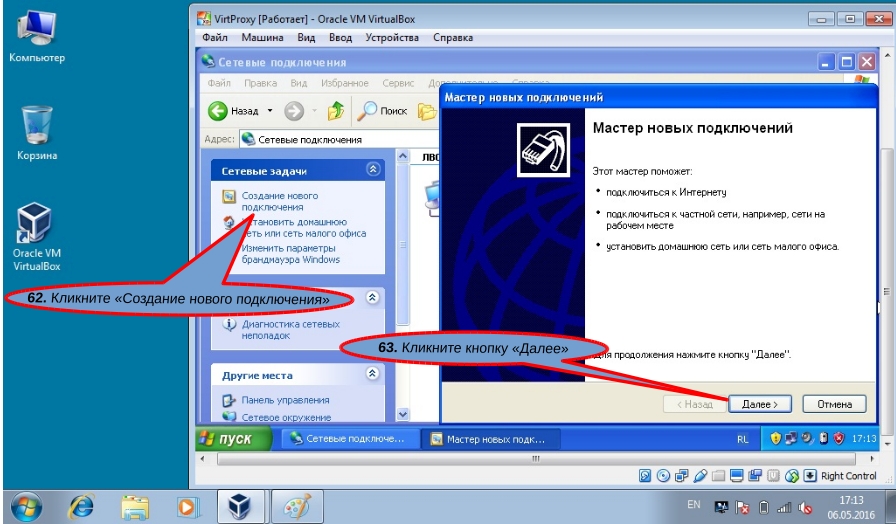Viewport: 896px width, 524px height.
Task: Click the Folders toolbar icon
Action: tap(427, 111)
